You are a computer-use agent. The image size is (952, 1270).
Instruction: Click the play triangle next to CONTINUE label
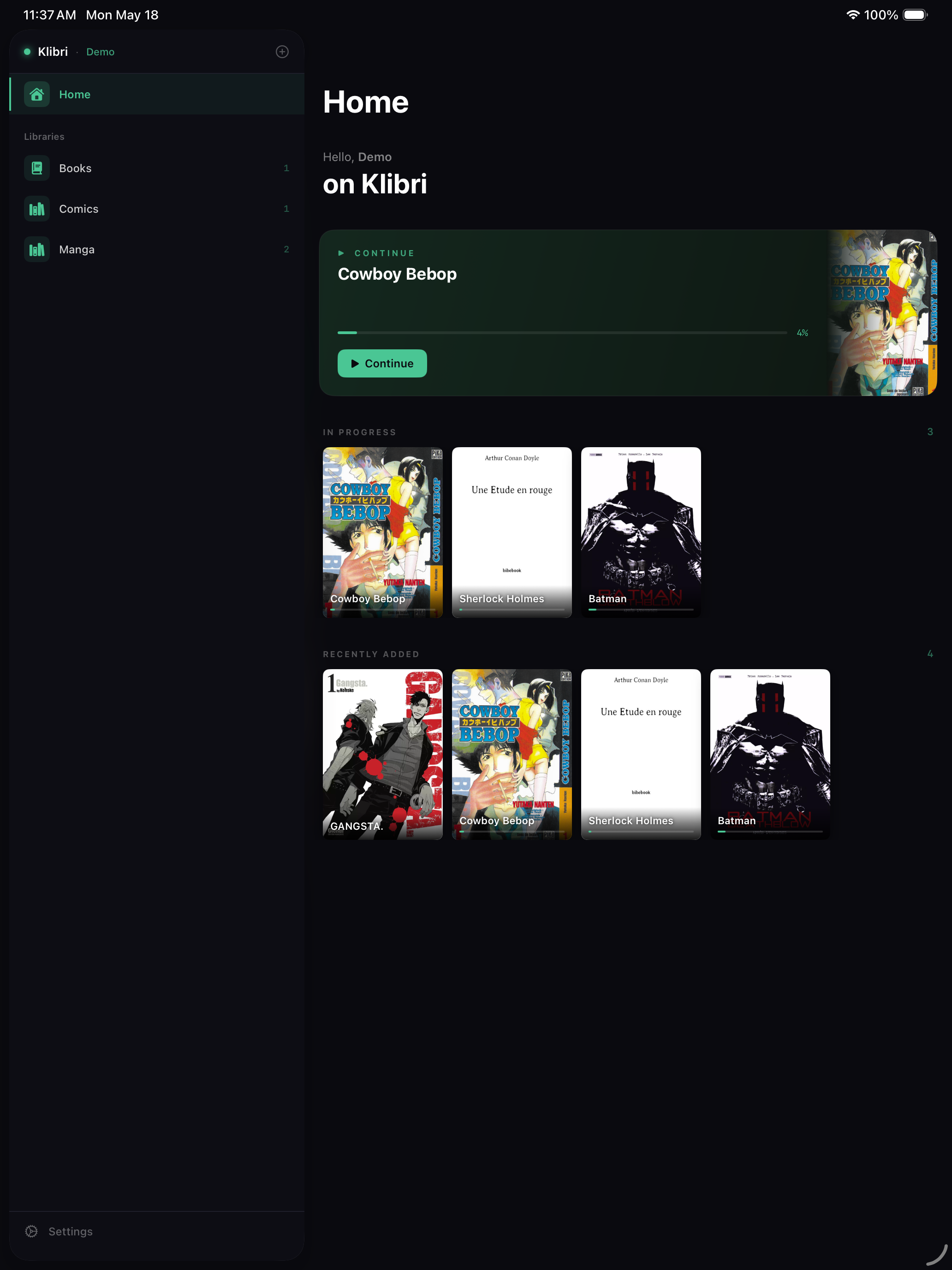click(x=341, y=253)
